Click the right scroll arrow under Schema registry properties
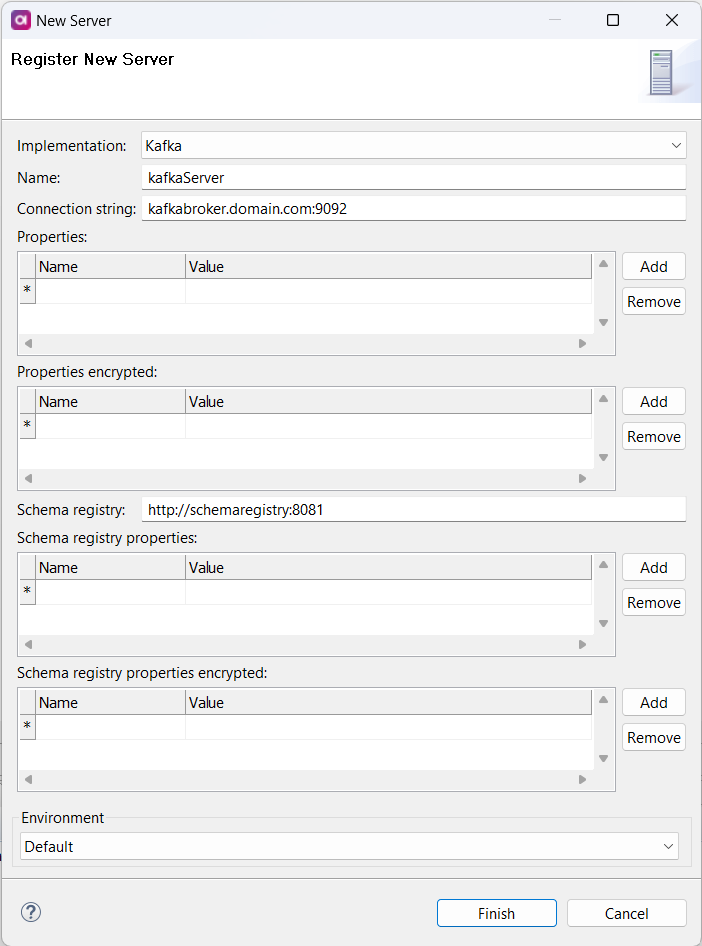702x946 pixels. click(582, 644)
